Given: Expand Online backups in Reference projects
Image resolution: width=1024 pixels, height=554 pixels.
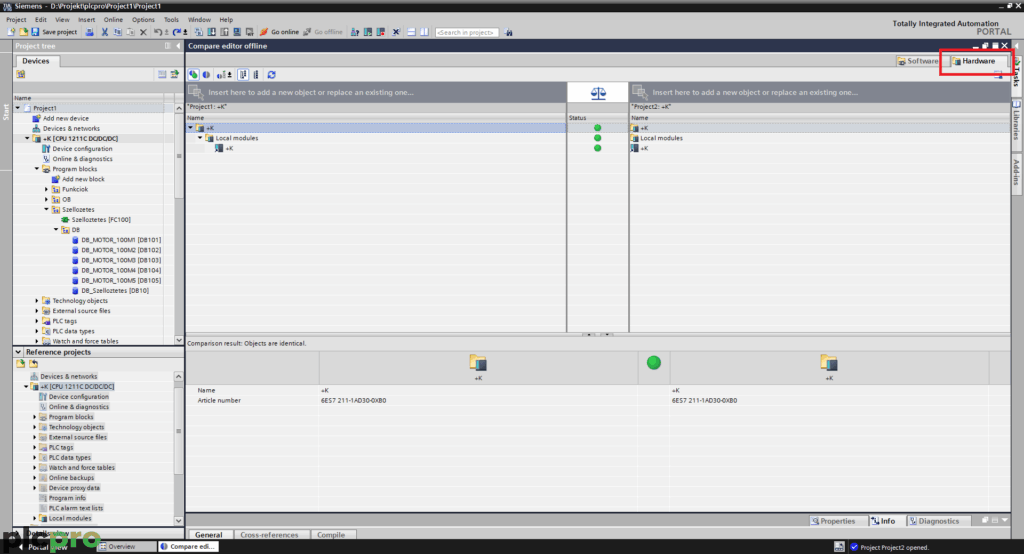Looking at the screenshot, I should coord(35,478).
